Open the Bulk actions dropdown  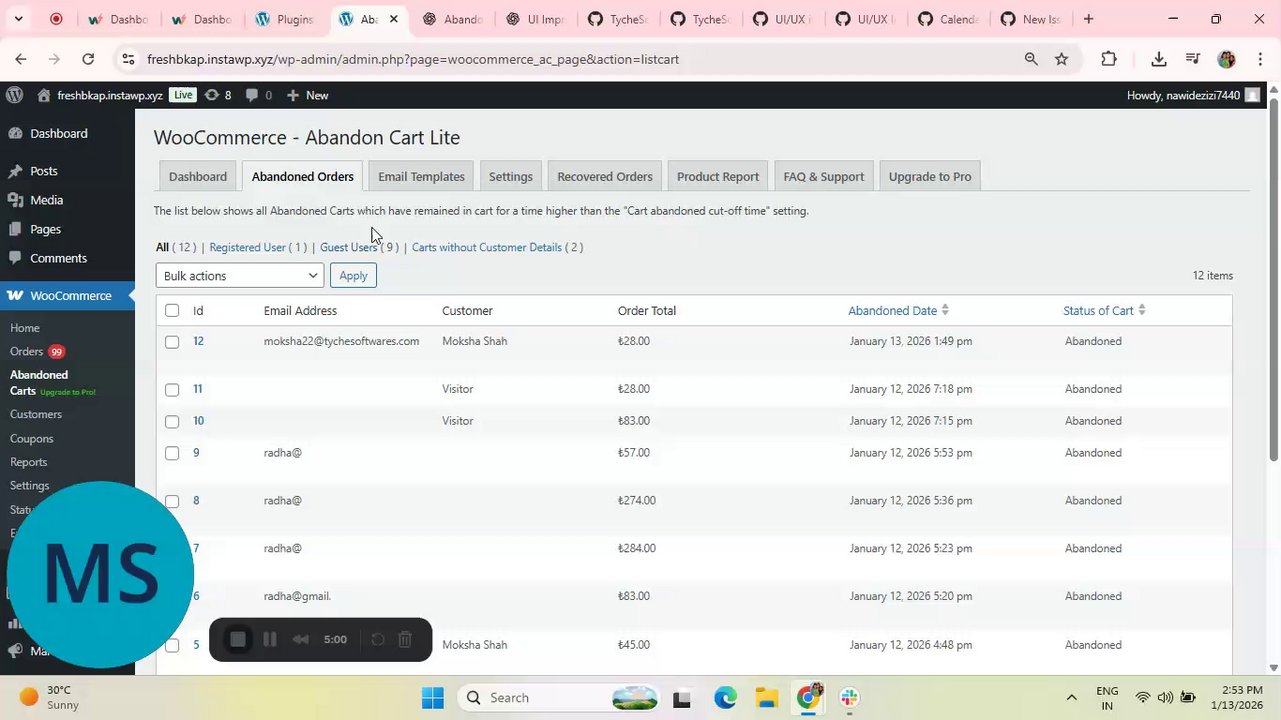point(240,276)
